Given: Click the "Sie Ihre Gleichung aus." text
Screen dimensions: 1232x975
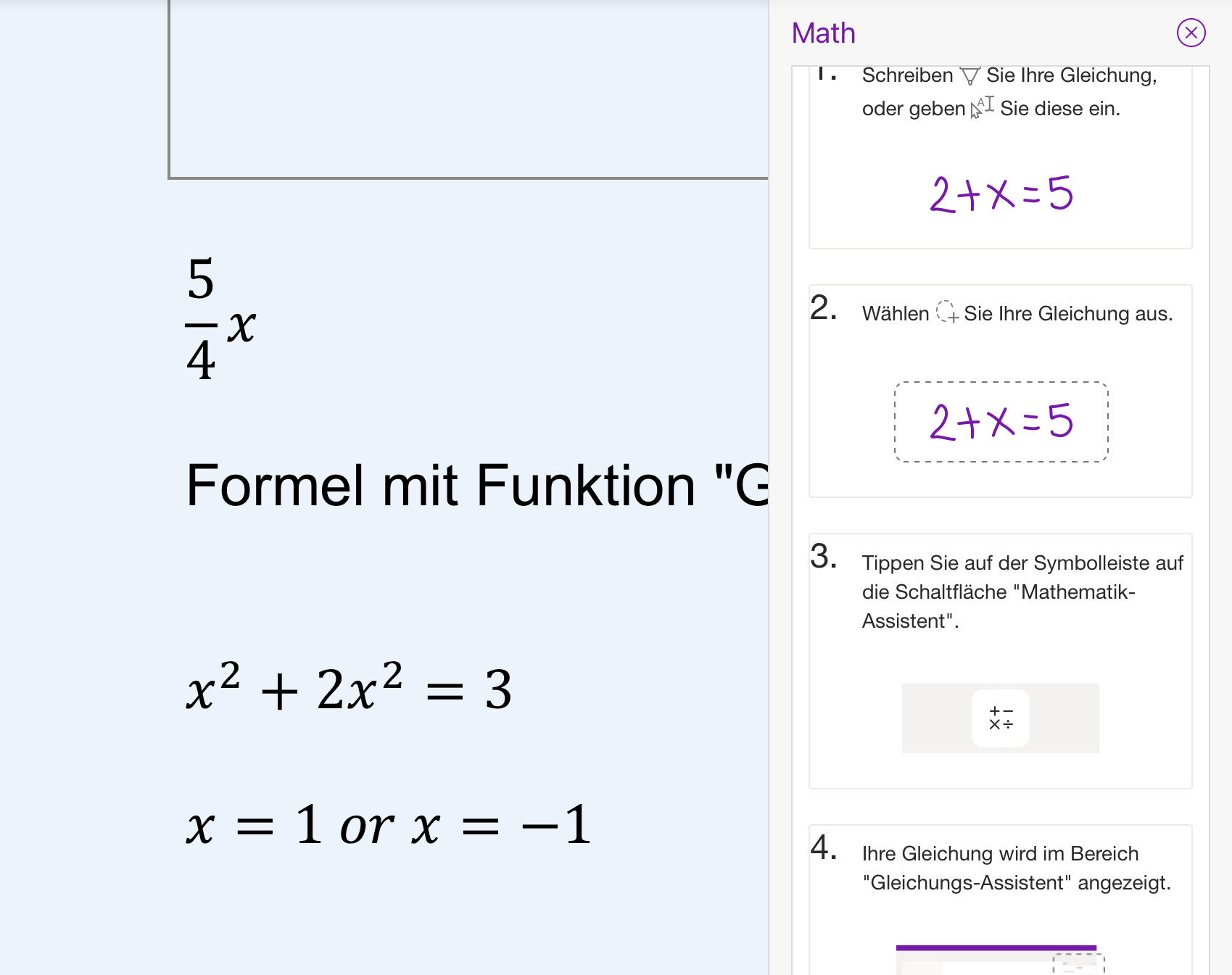Looking at the screenshot, I should (x=1067, y=314).
